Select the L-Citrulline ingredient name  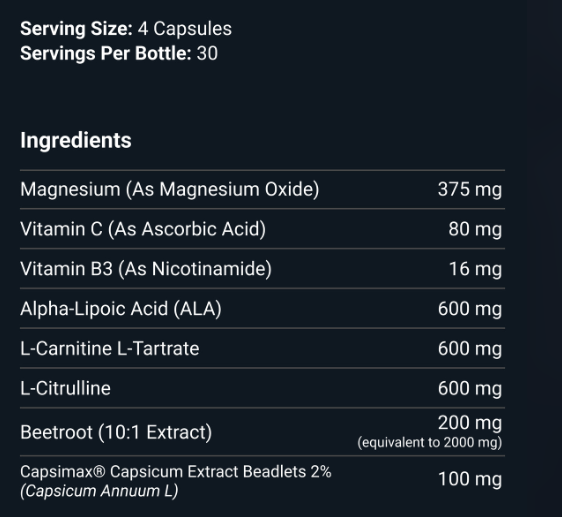65,388
